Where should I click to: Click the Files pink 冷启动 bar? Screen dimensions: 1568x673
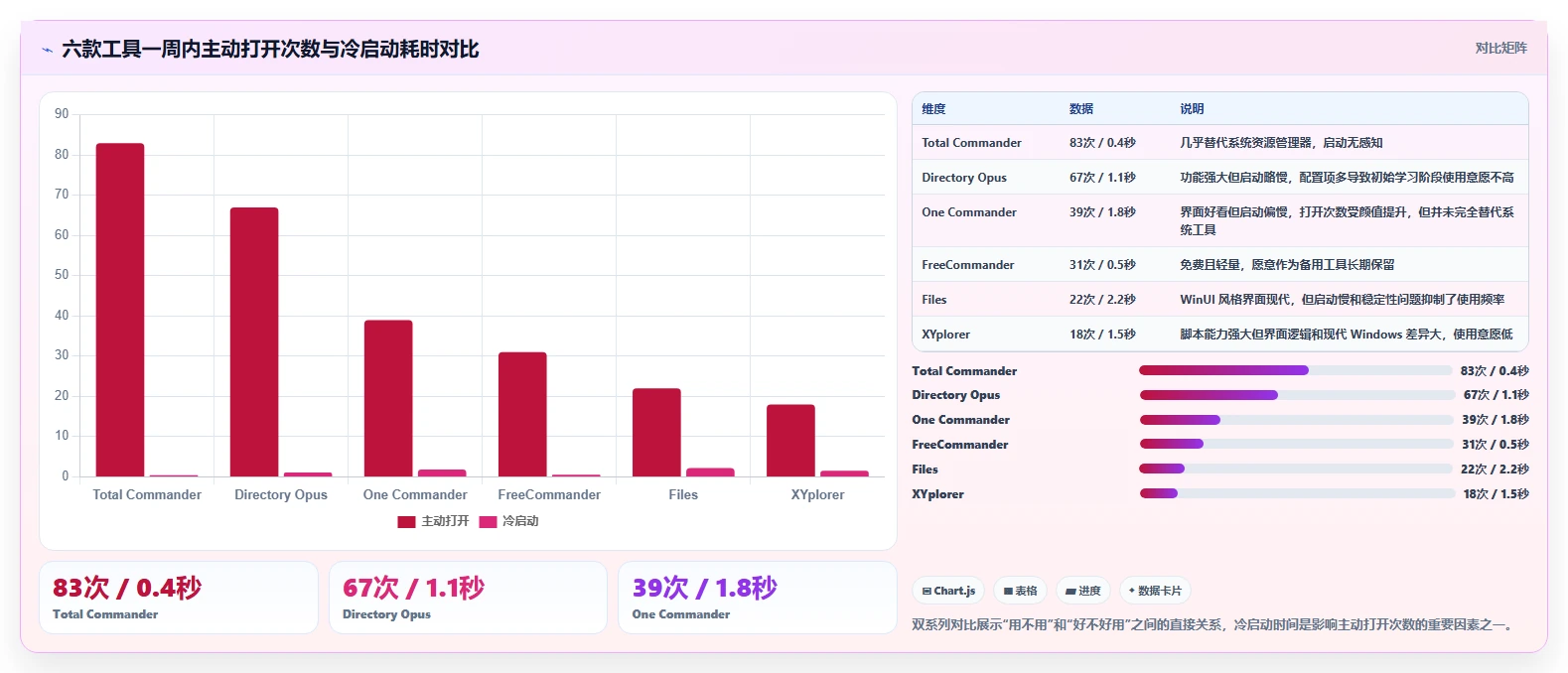710,472
